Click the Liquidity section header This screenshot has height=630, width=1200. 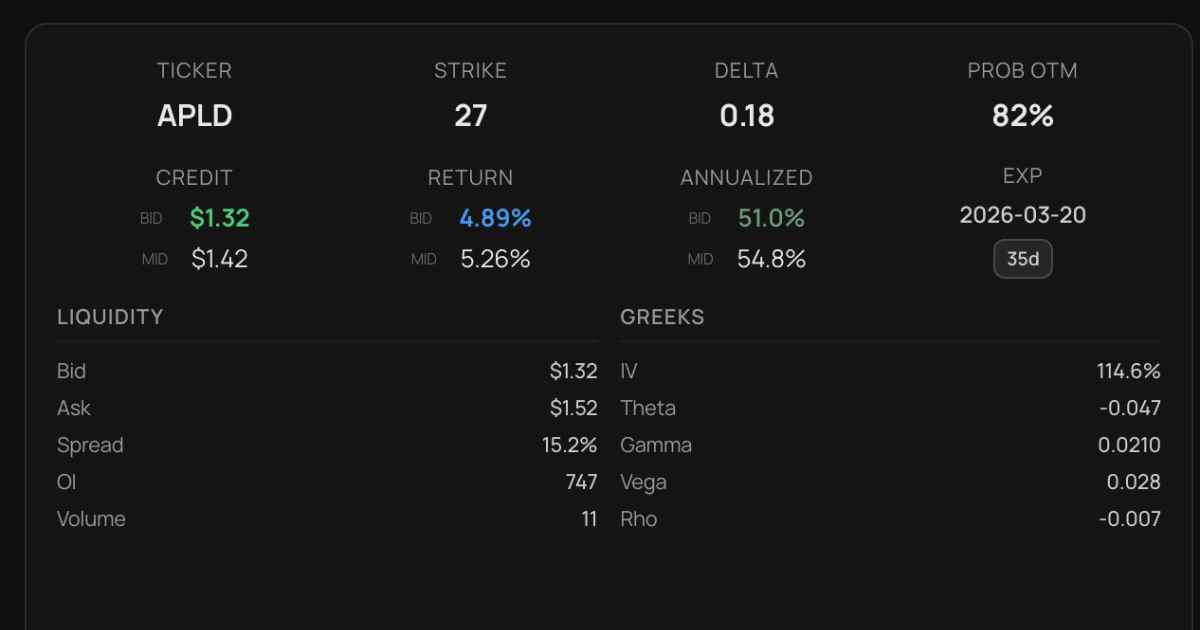(110, 317)
